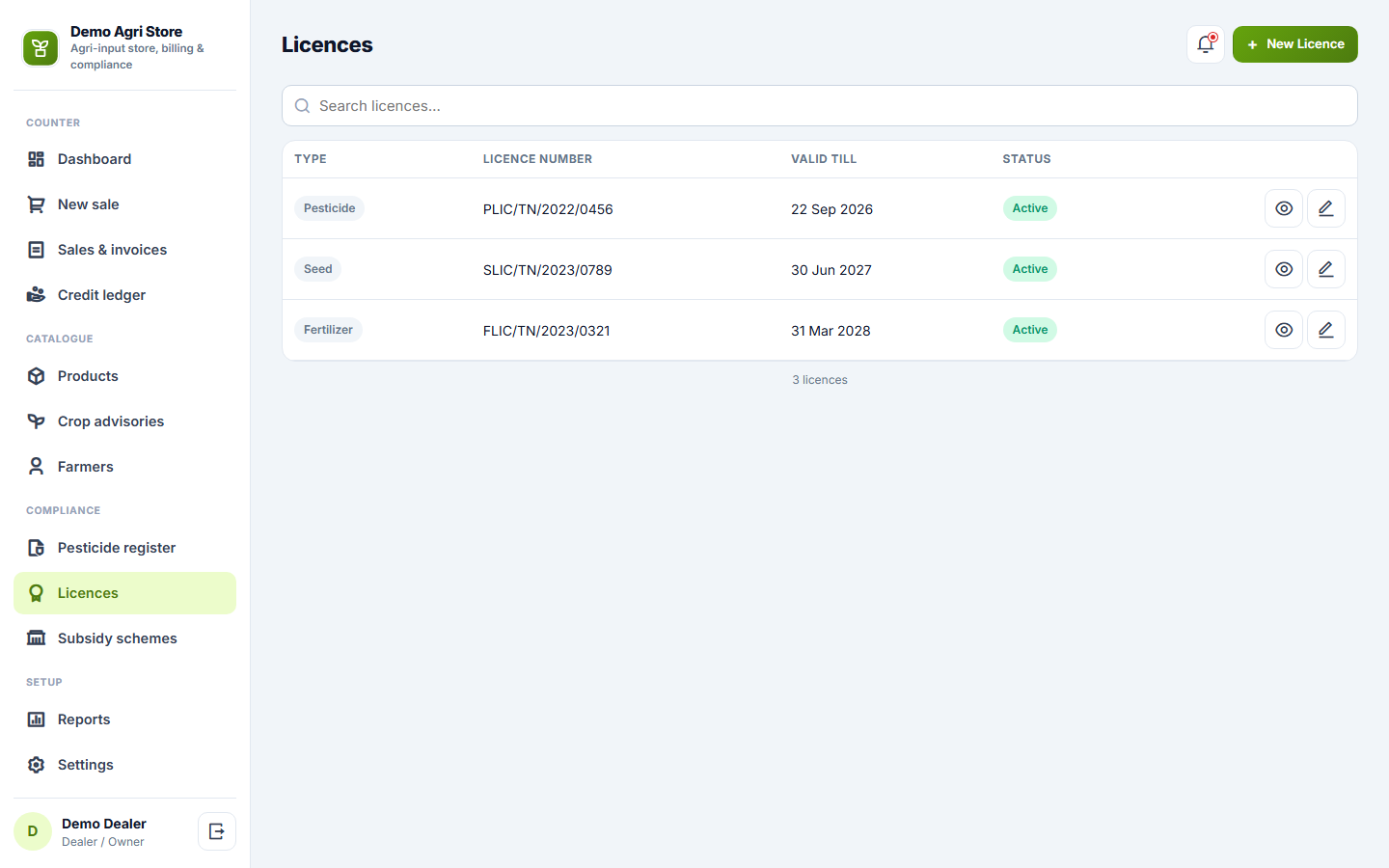Click the New Licence button
The width and height of the screenshot is (1389, 868).
point(1294,44)
